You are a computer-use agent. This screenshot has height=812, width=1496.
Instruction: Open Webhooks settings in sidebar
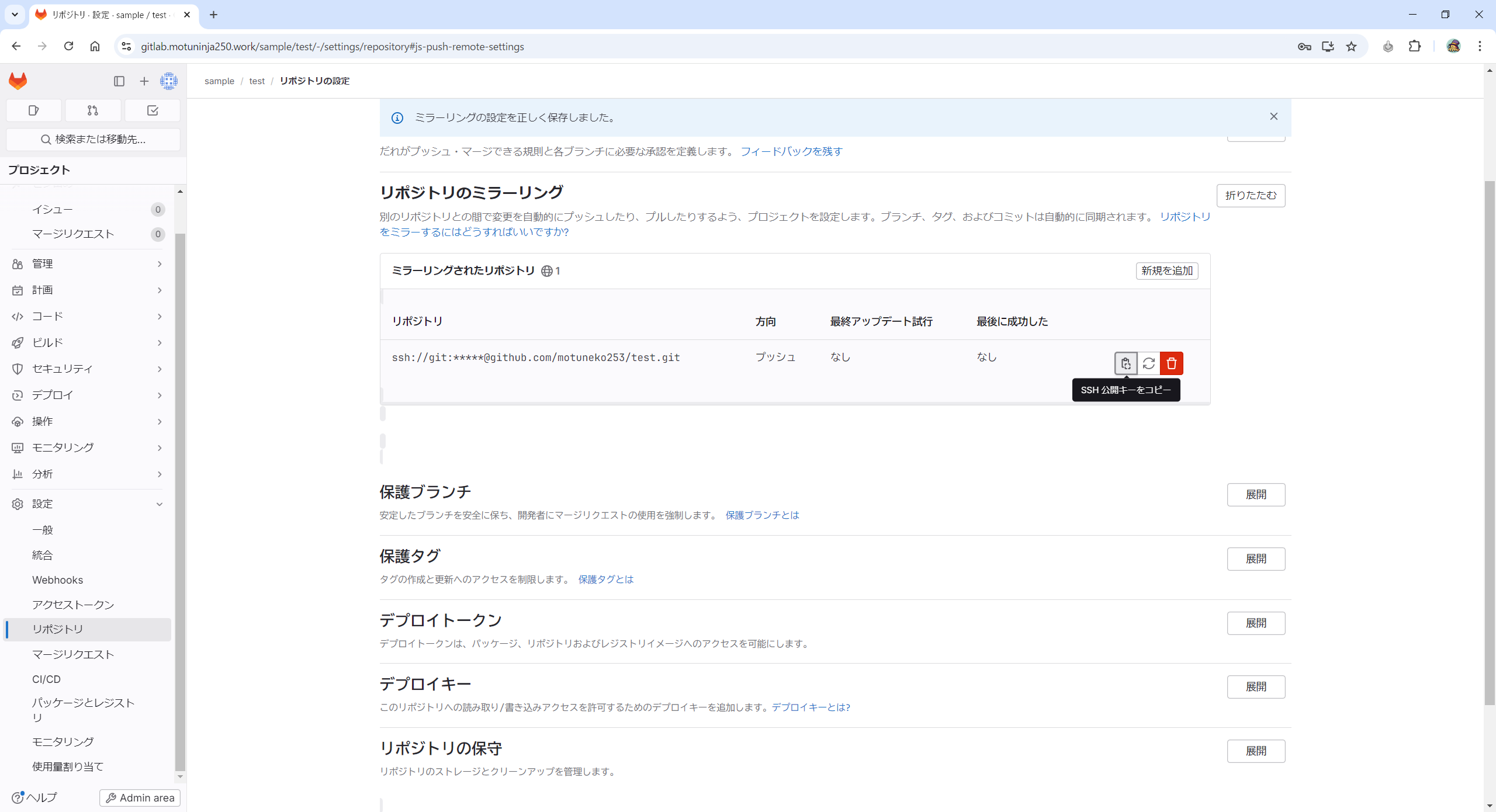click(57, 580)
